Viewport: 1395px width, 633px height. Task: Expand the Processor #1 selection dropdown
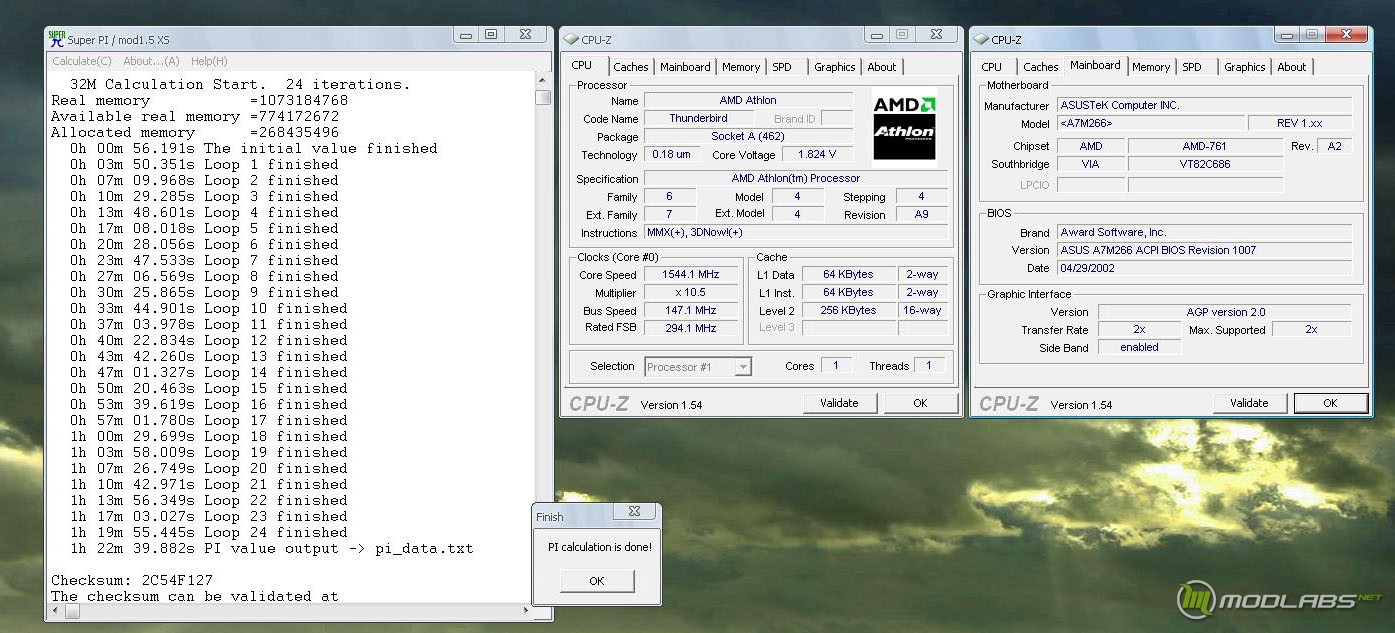click(x=743, y=367)
